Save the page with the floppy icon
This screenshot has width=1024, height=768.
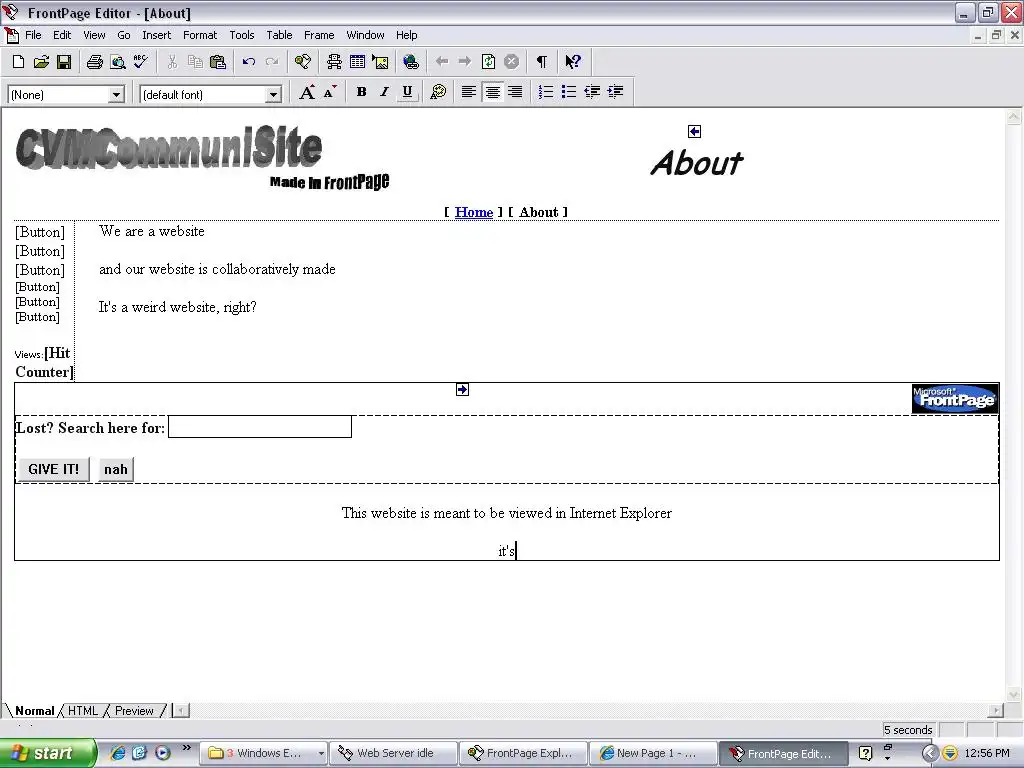(x=63, y=62)
